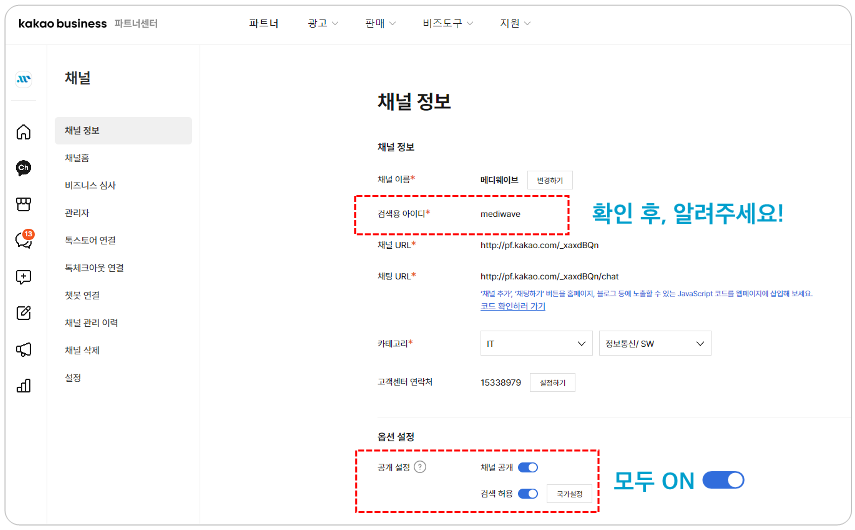Toggle the 채널 공개 switch

click(528, 467)
